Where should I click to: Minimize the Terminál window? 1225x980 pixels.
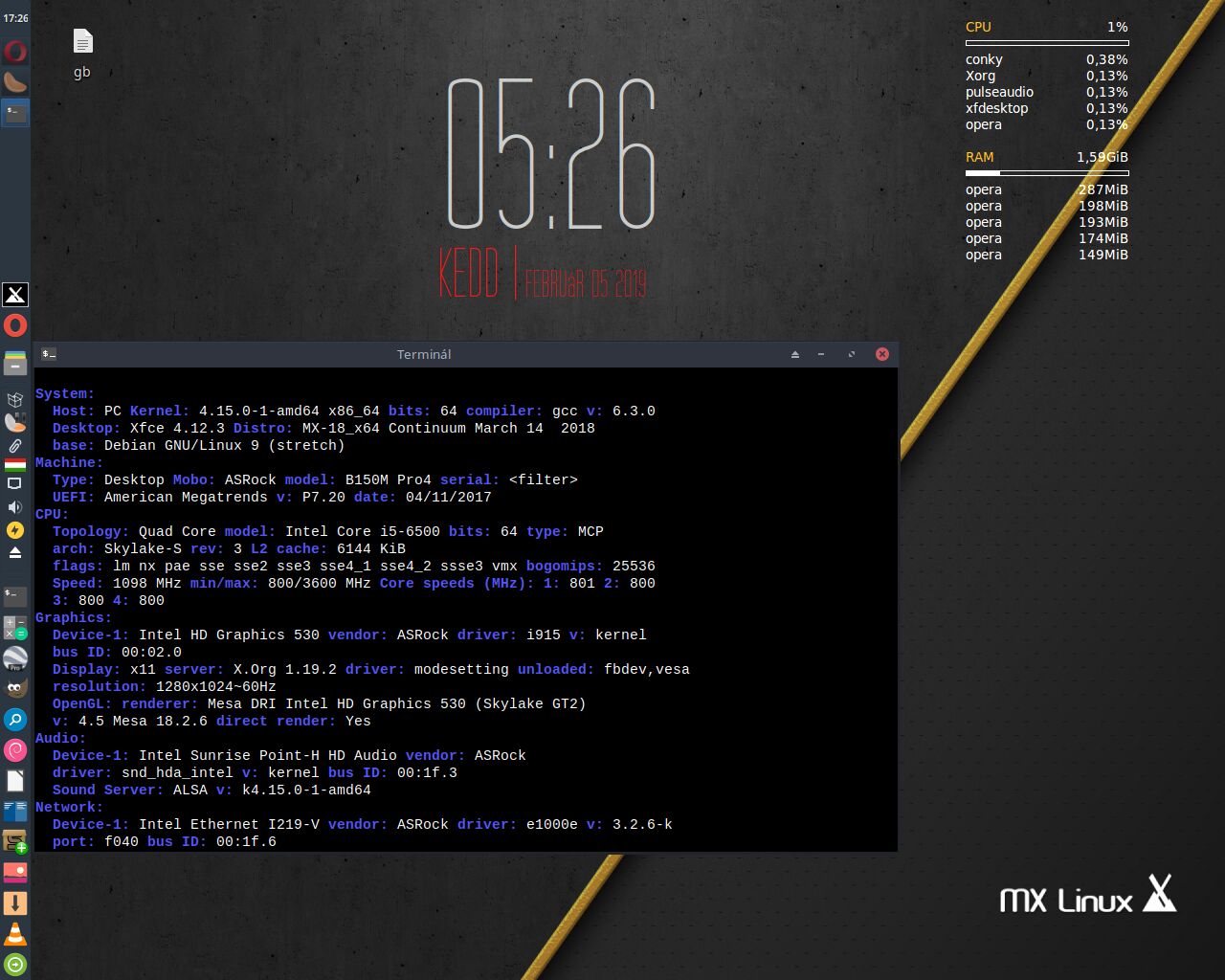click(821, 354)
